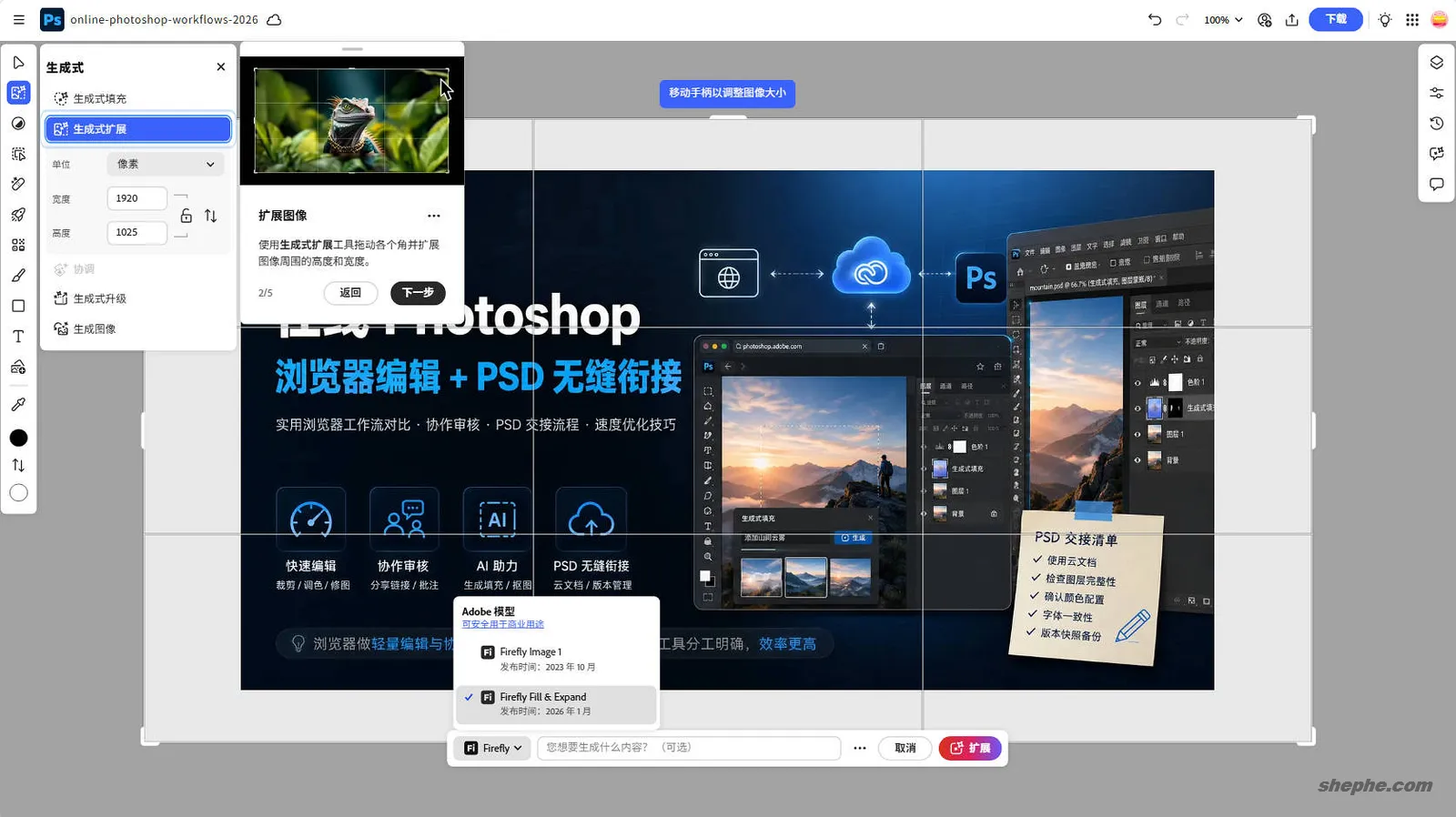Close the 生成式 panel
Viewport: 1456px width, 817px height.
coord(220,66)
